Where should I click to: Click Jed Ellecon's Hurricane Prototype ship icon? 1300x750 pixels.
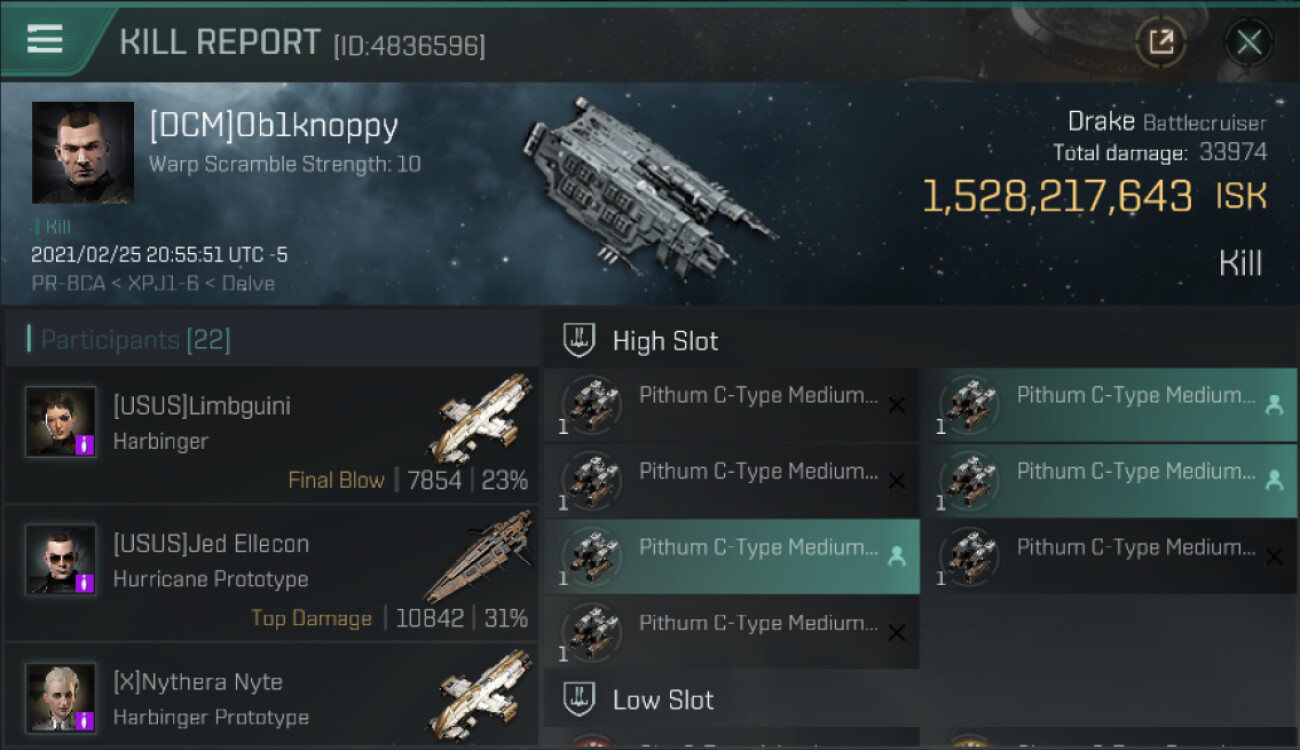[479, 556]
